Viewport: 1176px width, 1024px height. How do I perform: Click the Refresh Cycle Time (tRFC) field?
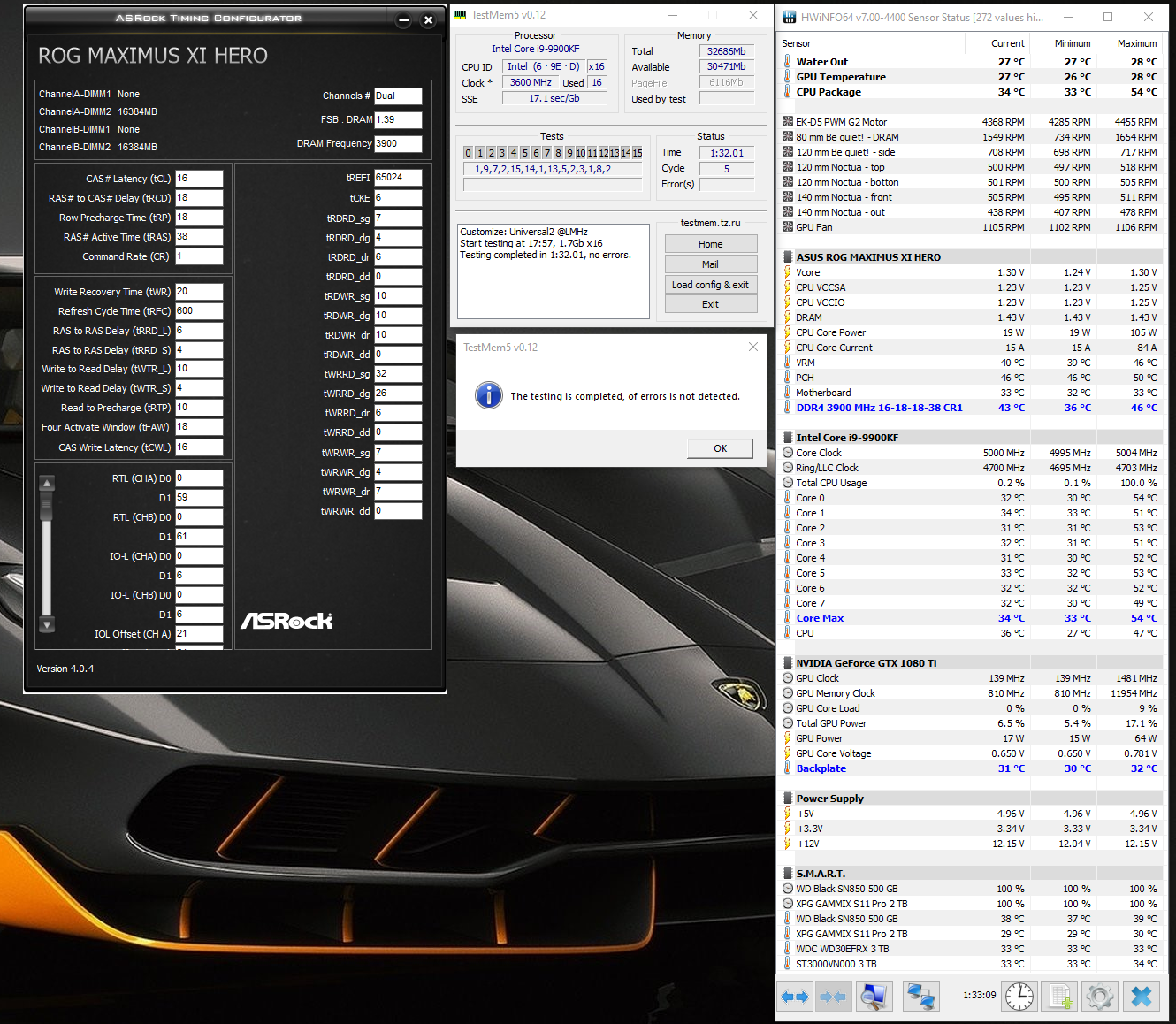pos(199,311)
